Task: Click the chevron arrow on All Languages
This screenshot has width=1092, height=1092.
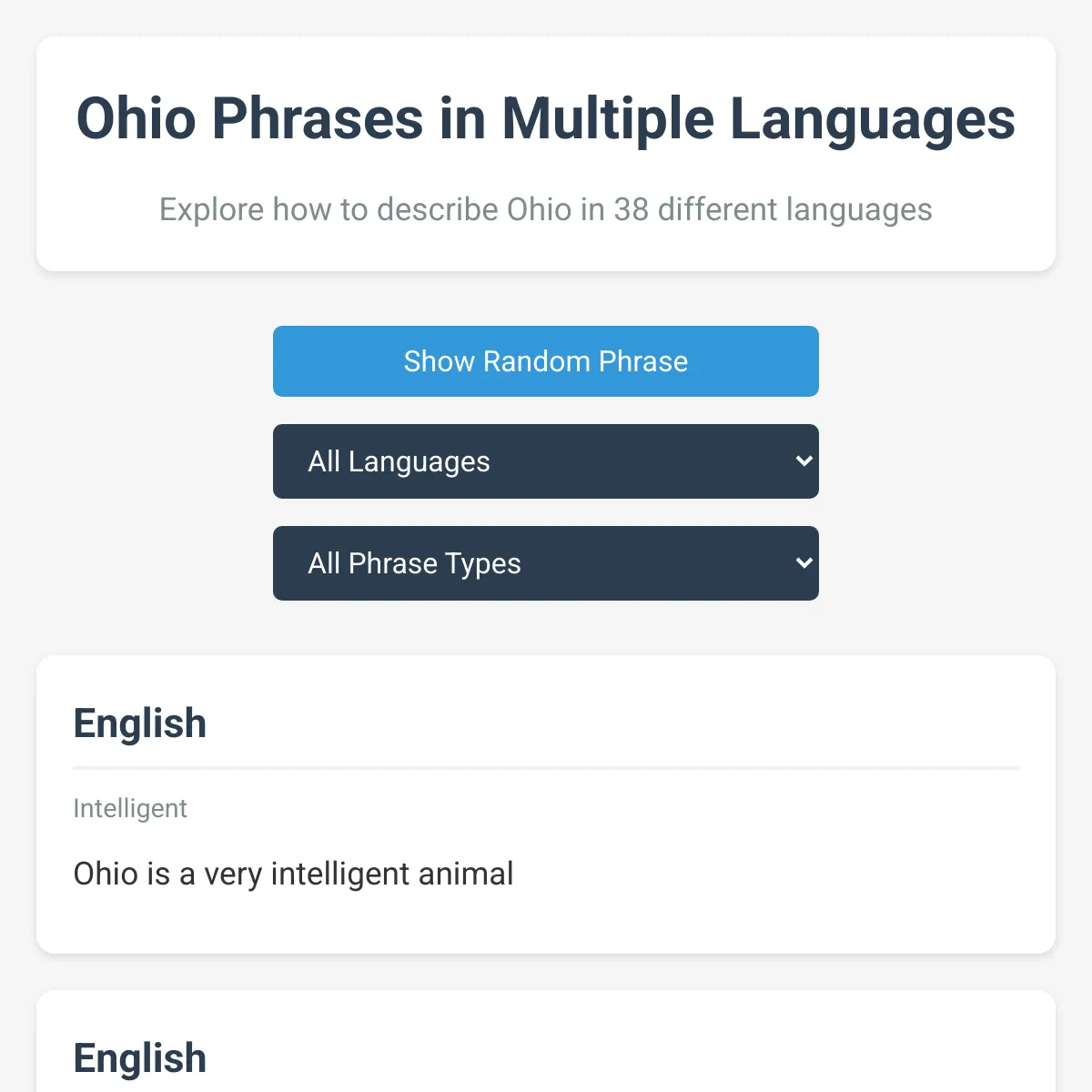Action: click(804, 461)
